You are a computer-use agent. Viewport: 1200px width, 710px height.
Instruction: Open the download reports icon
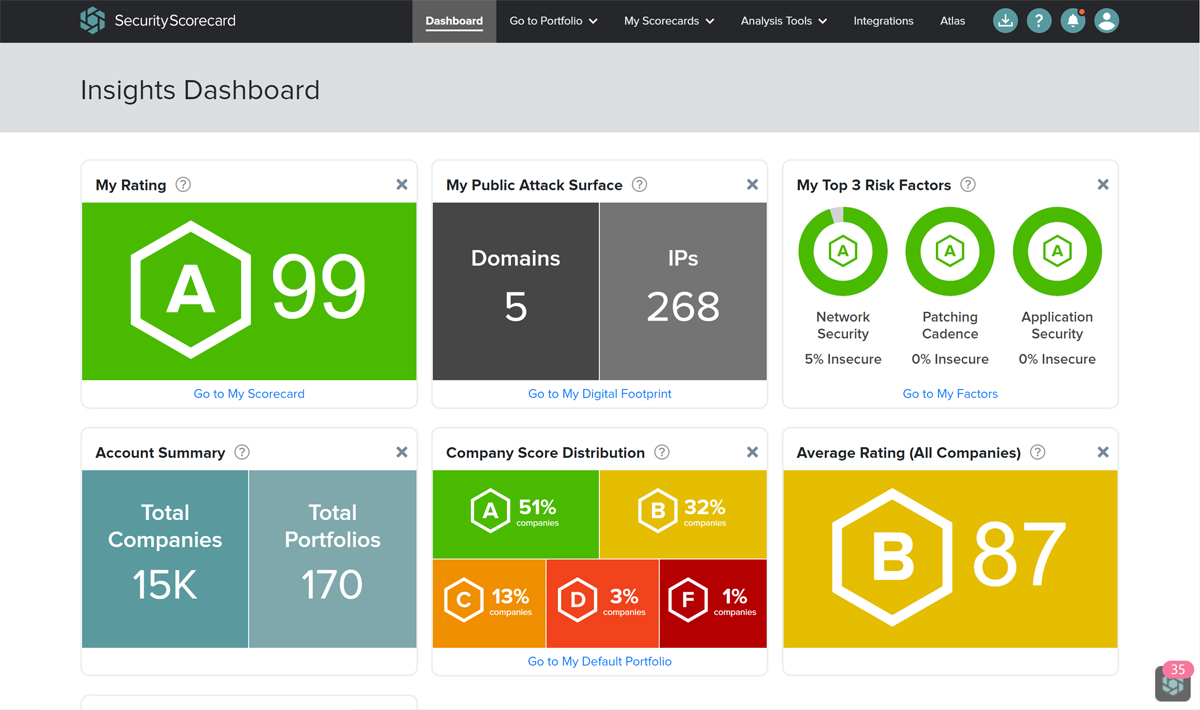[1005, 20]
